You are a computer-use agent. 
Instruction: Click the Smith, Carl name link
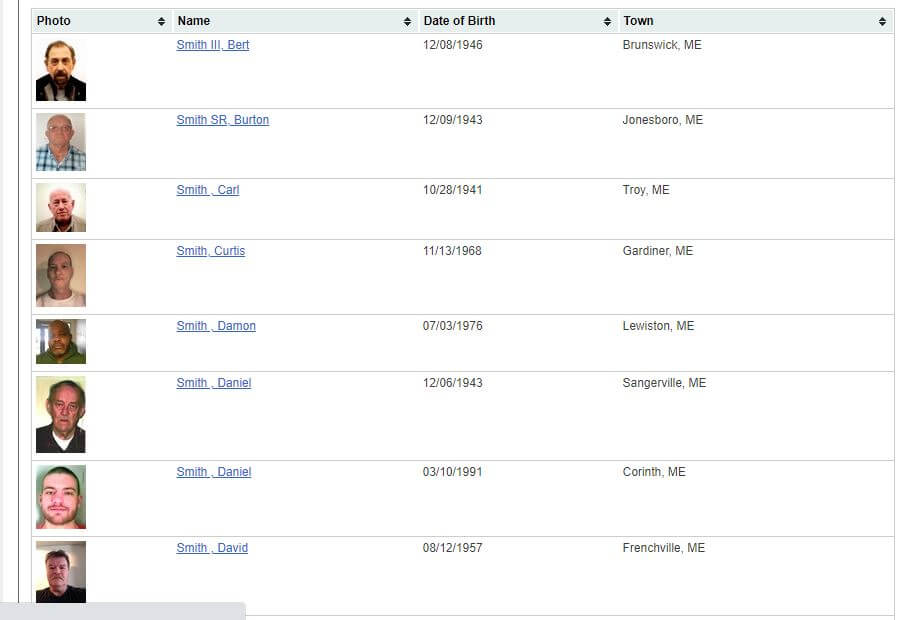click(x=208, y=190)
